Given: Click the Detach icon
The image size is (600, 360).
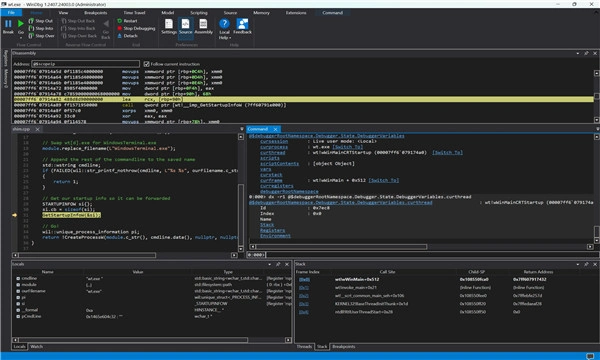Looking at the screenshot, I should coord(120,36).
